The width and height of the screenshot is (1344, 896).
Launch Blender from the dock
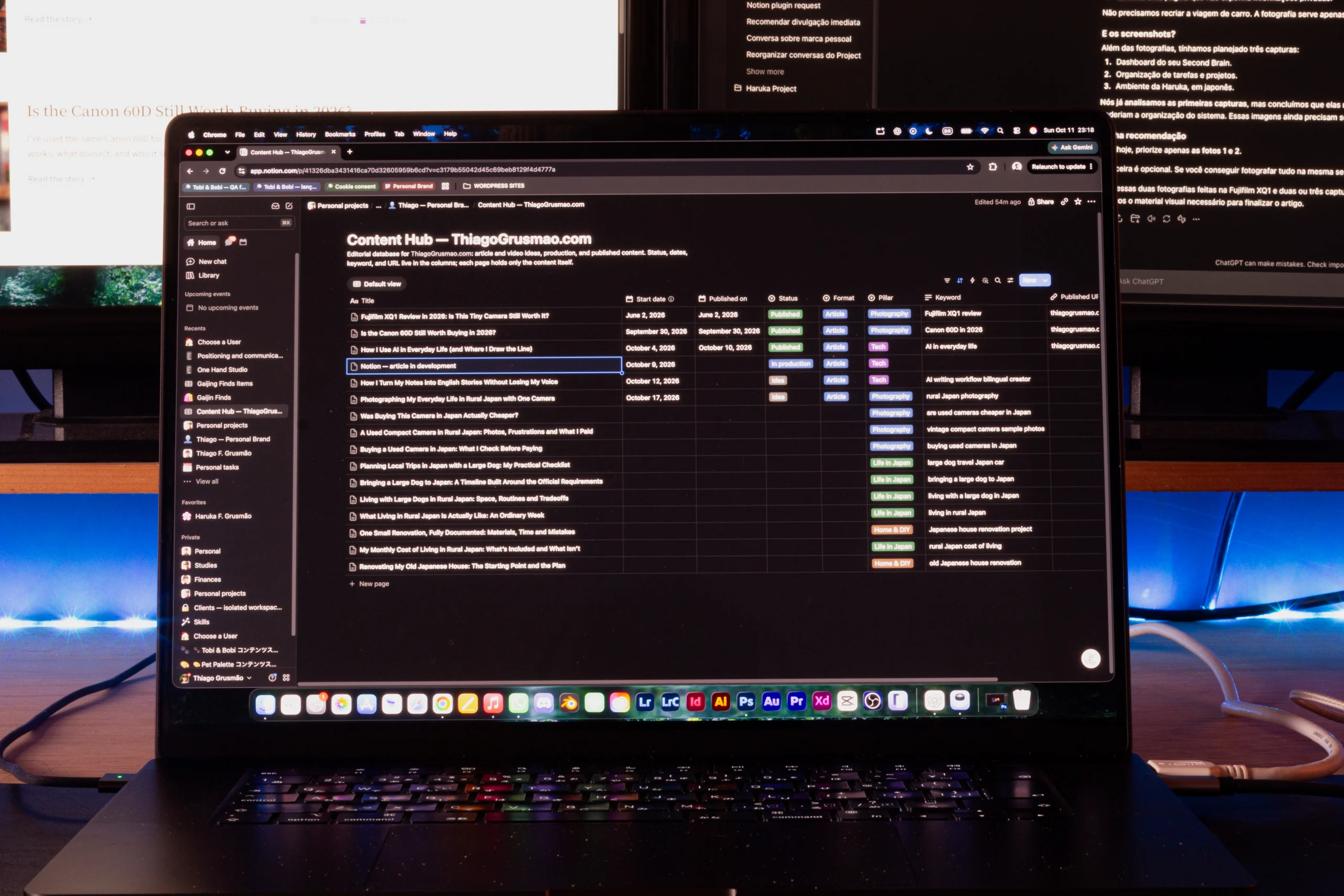click(569, 703)
